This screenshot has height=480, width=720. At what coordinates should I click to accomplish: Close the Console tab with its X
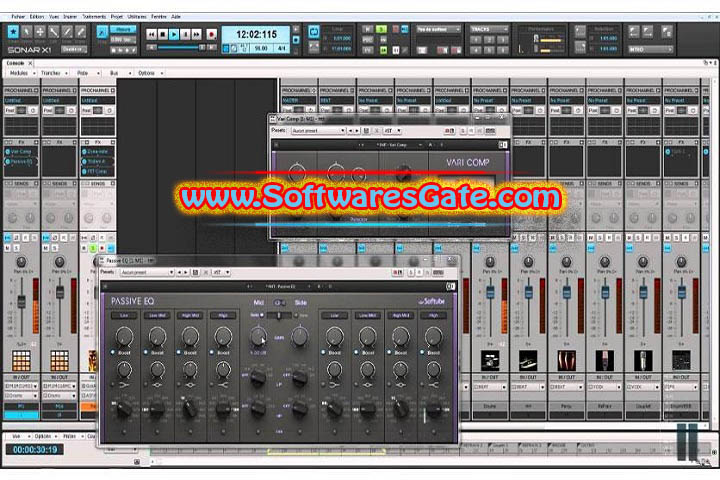pyautogui.click(x=30, y=63)
